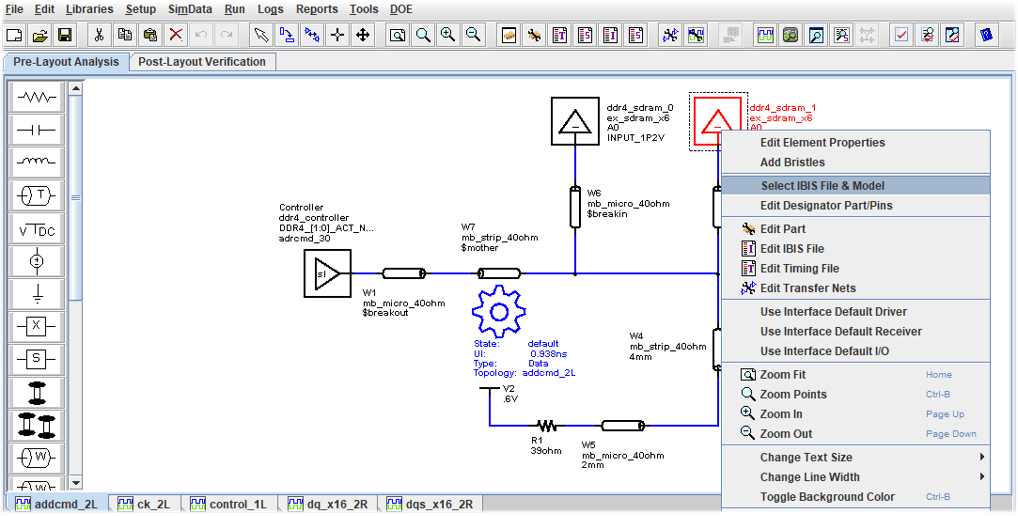Pick the inductor element from the palette
This screenshot has height=516, width=1018.
coord(37,163)
